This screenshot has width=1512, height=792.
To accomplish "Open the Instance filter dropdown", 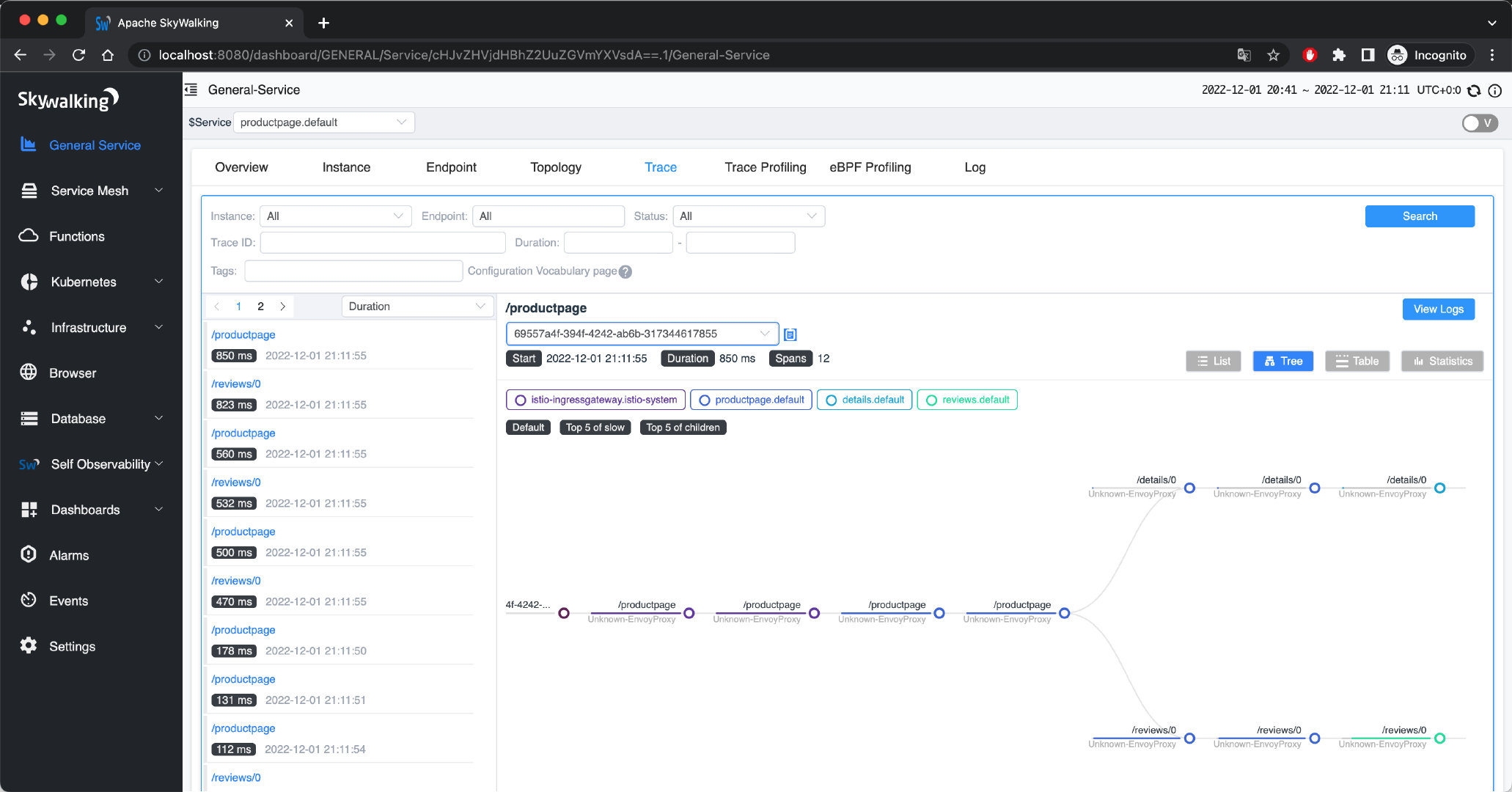I will [x=335, y=216].
